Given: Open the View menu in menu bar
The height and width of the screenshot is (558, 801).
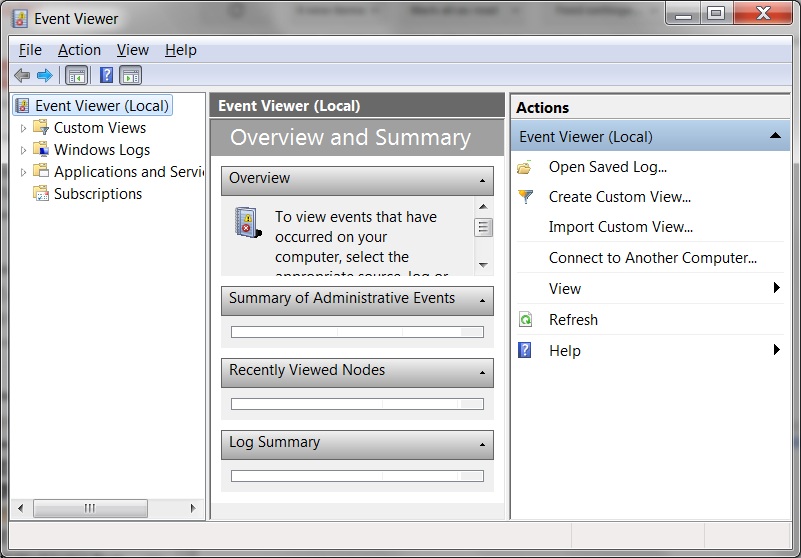Looking at the screenshot, I should pyautogui.click(x=133, y=50).
